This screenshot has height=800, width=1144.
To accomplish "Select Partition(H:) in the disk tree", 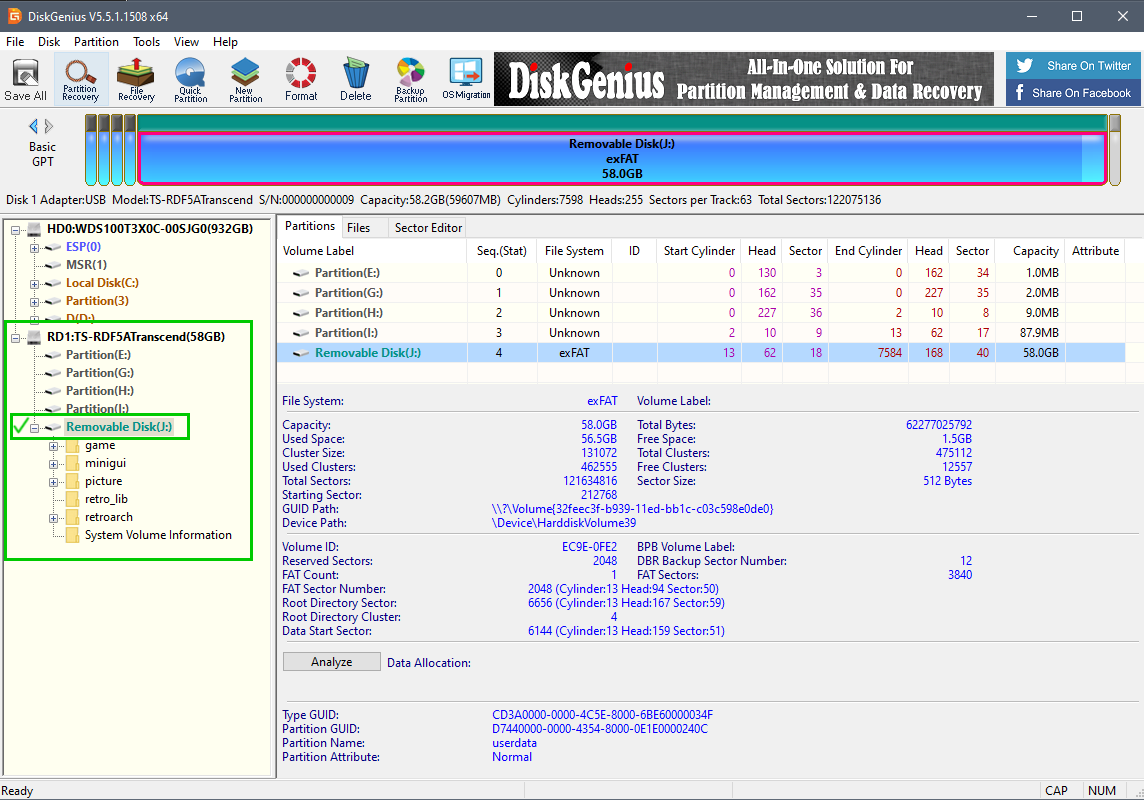I will (x=100, y=391).
